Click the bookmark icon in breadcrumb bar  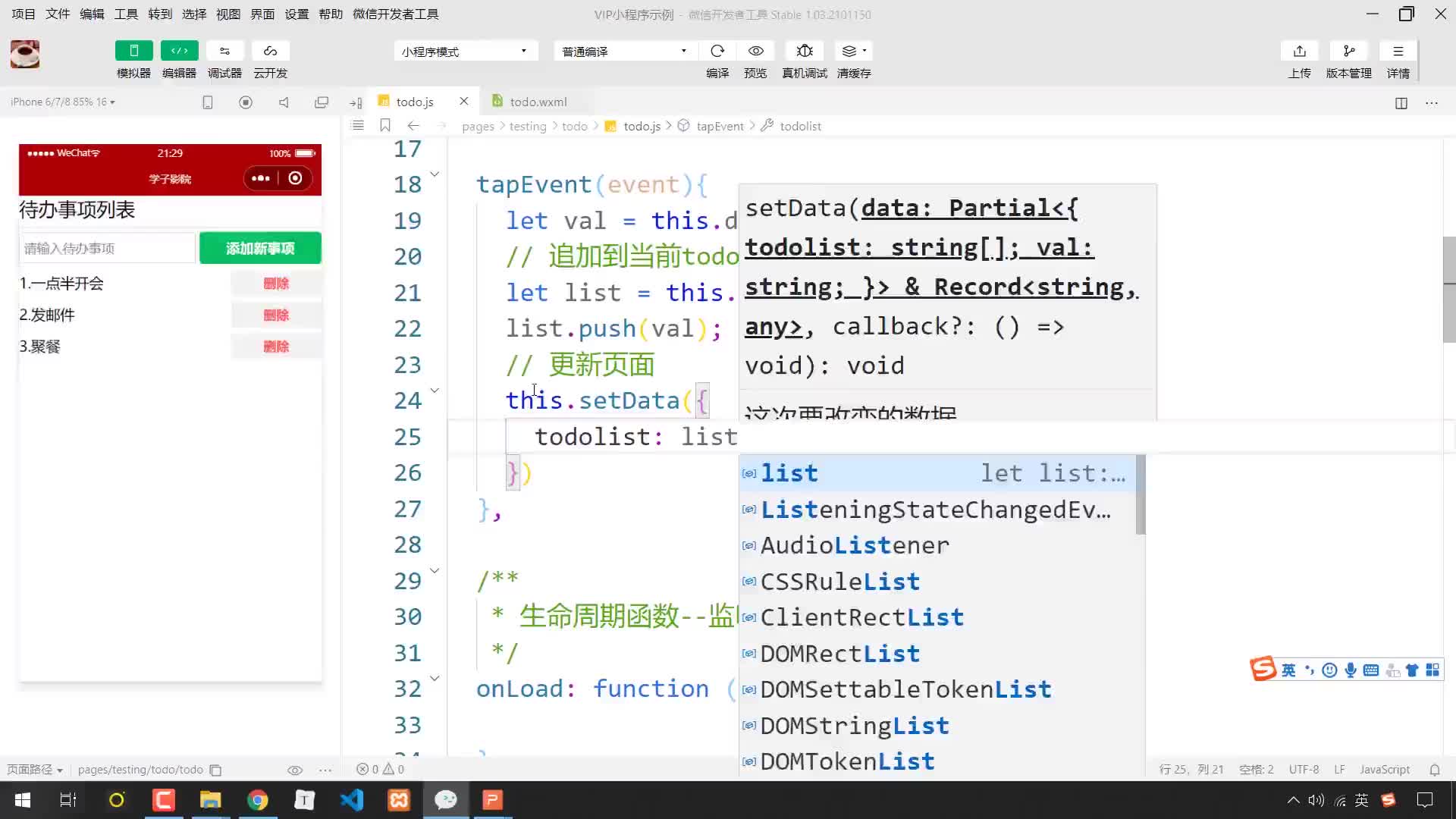pyautogui.click(x=385, y=125)
